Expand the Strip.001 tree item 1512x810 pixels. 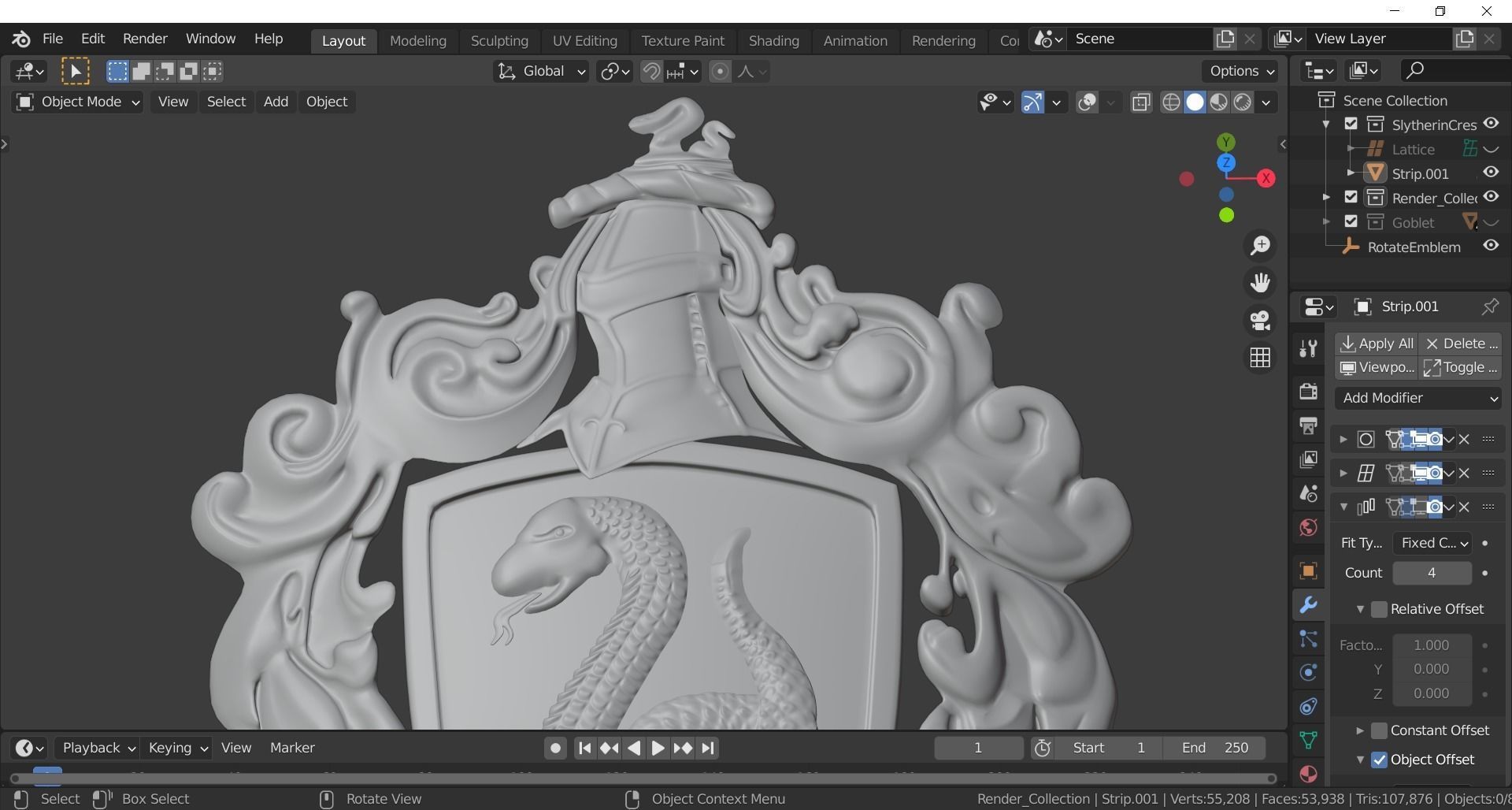click(1351, 173)
